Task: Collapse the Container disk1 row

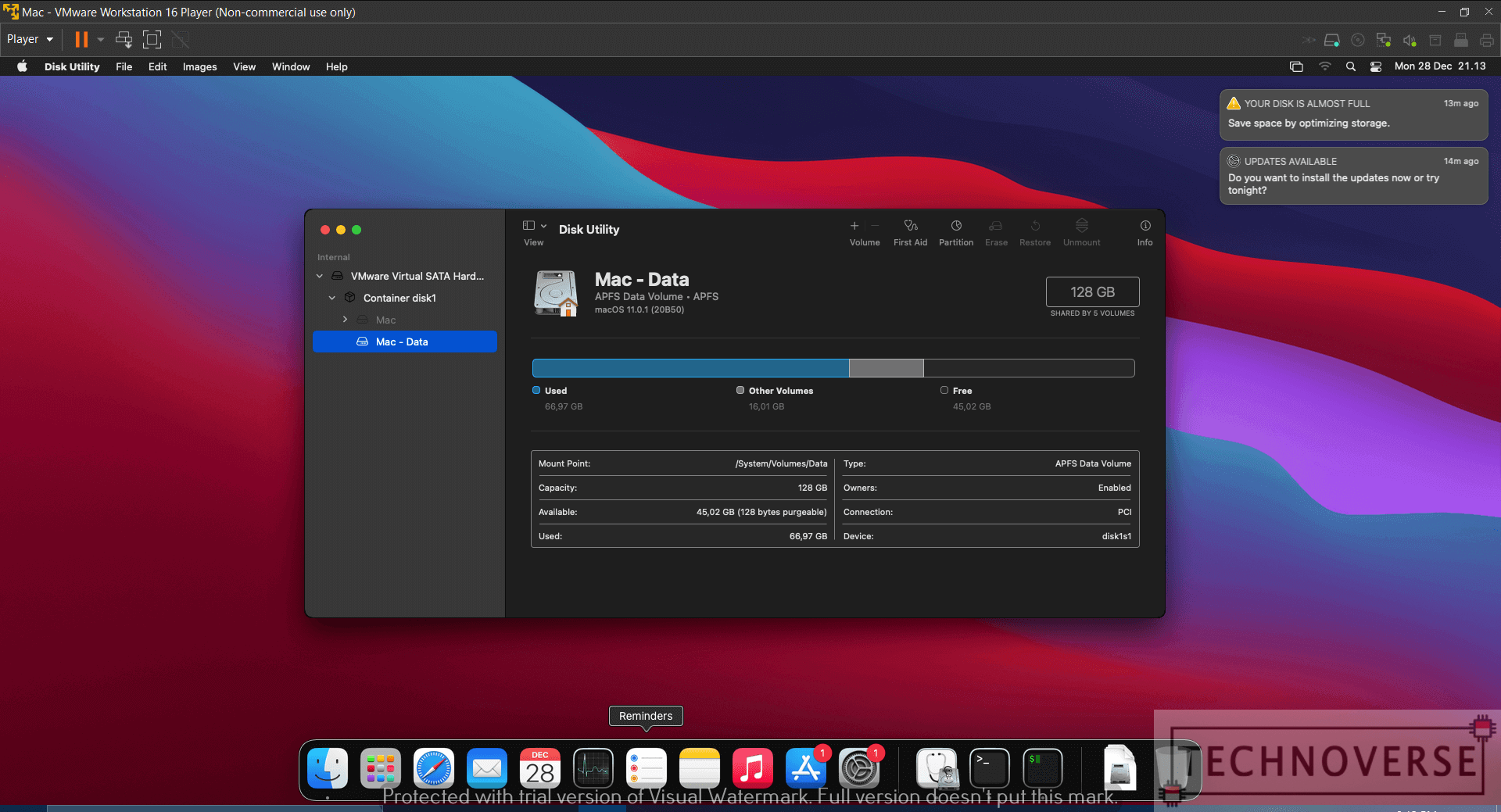Action: click(x=332, y=298)
